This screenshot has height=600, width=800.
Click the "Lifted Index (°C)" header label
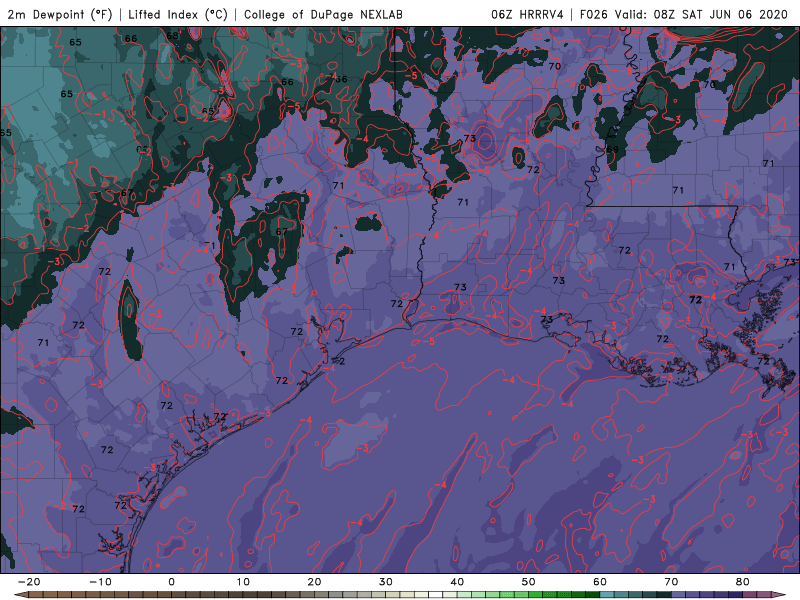pos(178,15)
